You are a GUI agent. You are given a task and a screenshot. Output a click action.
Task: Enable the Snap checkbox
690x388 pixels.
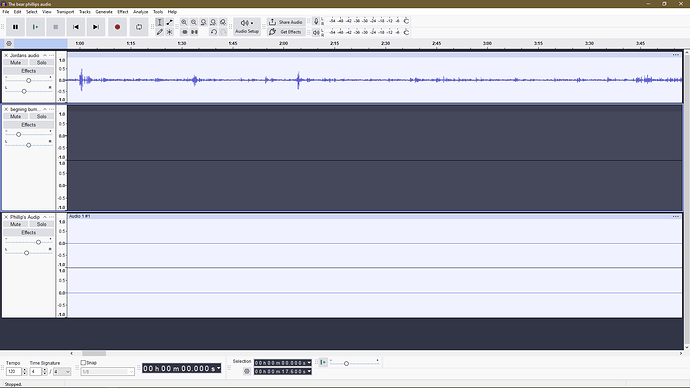coord(83,363)
